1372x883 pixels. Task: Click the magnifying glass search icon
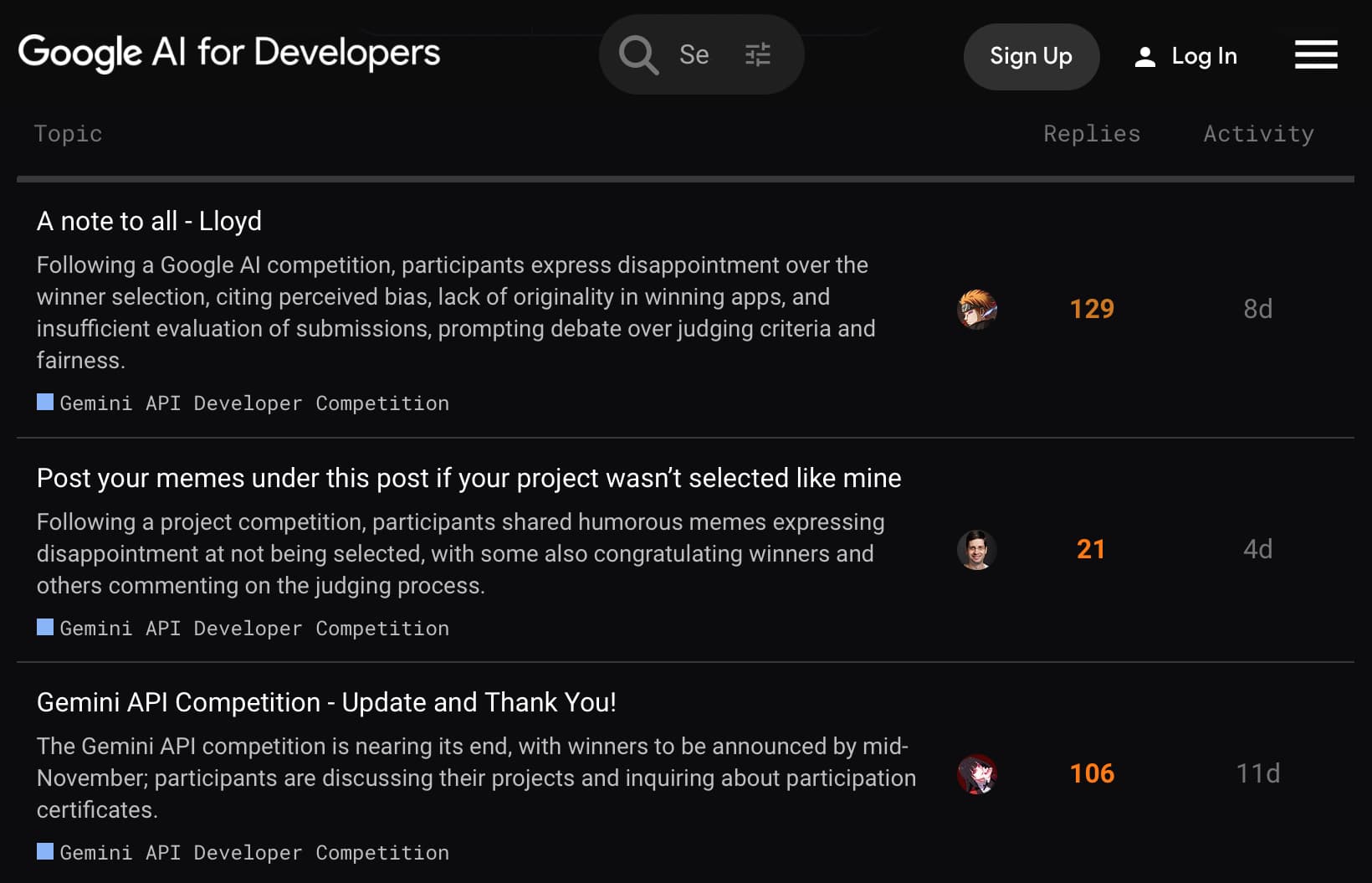(638, 55)
